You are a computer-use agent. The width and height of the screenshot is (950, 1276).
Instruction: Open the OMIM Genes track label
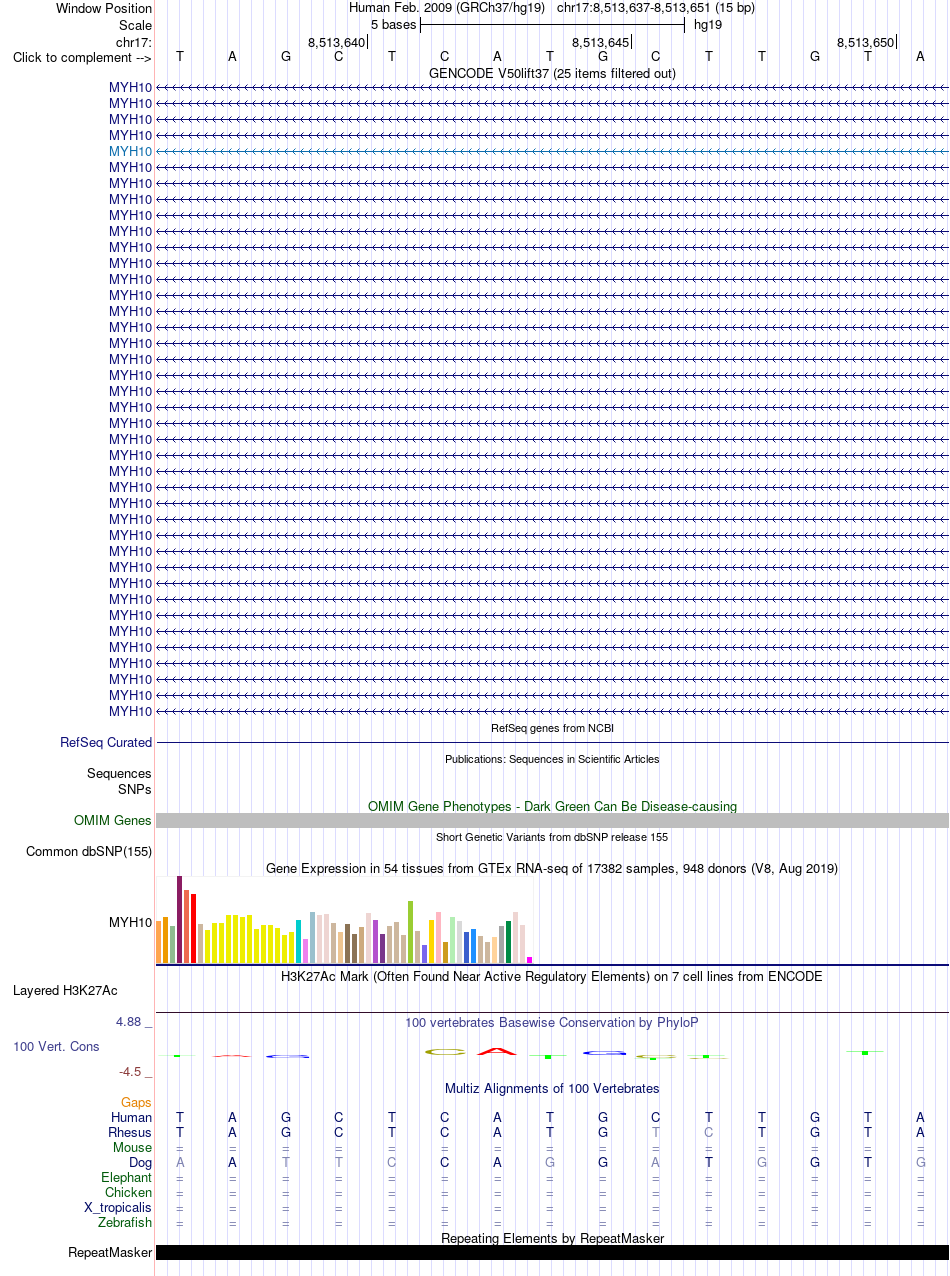113,820
